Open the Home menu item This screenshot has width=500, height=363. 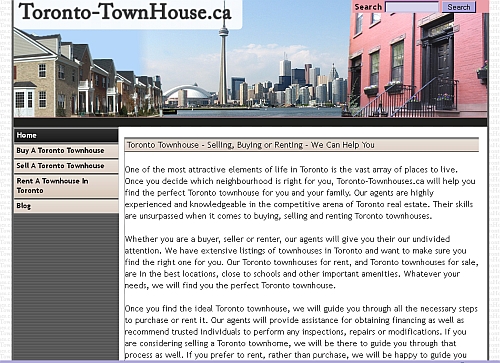point(66,135)
